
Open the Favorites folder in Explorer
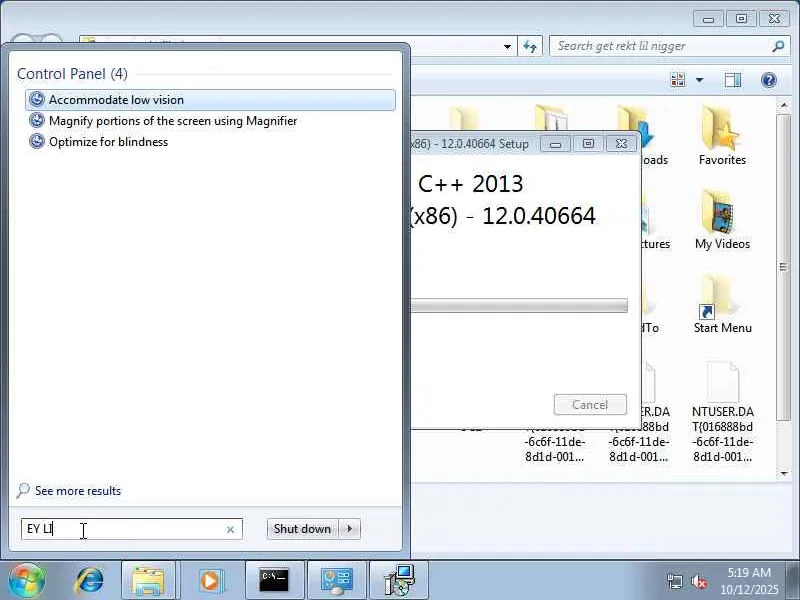722,136
